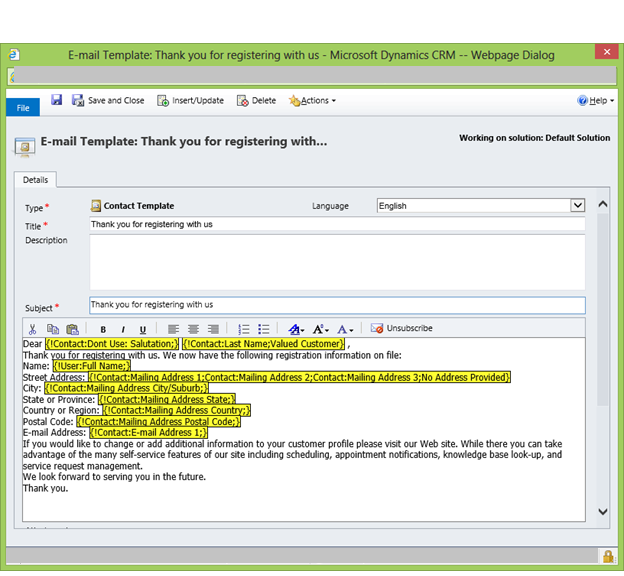Click the Save disk icon
Screen dimensions: 624x576
[x=56, y=100]
